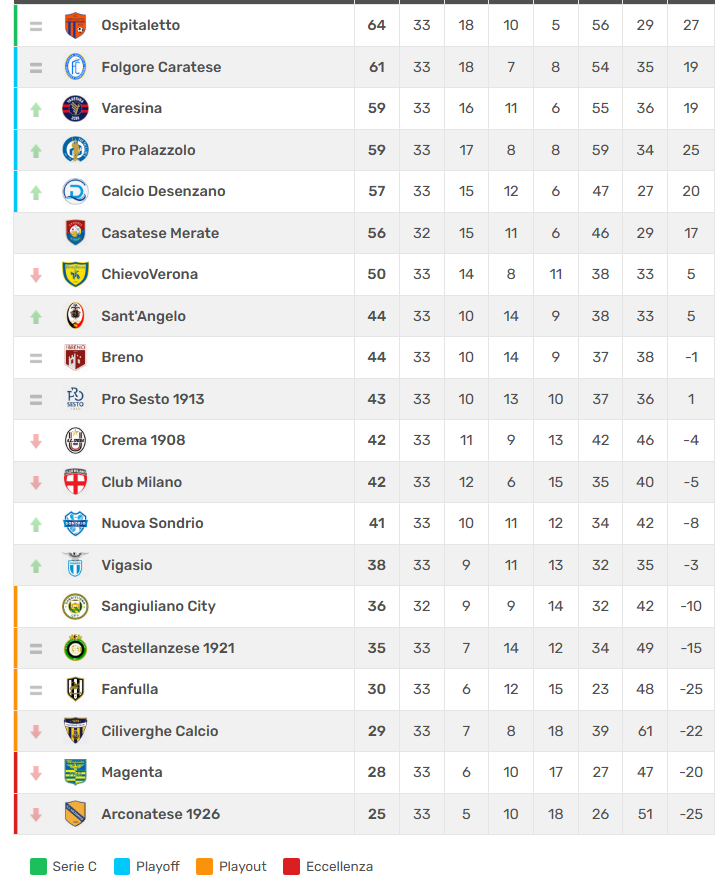
Task: Click the green Serie C legend swatch
Action: 39,866
